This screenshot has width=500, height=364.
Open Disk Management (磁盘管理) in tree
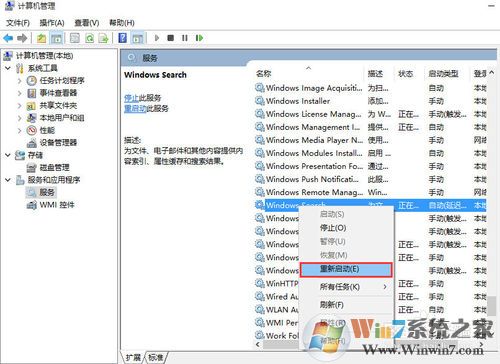[x=54, y=167]
